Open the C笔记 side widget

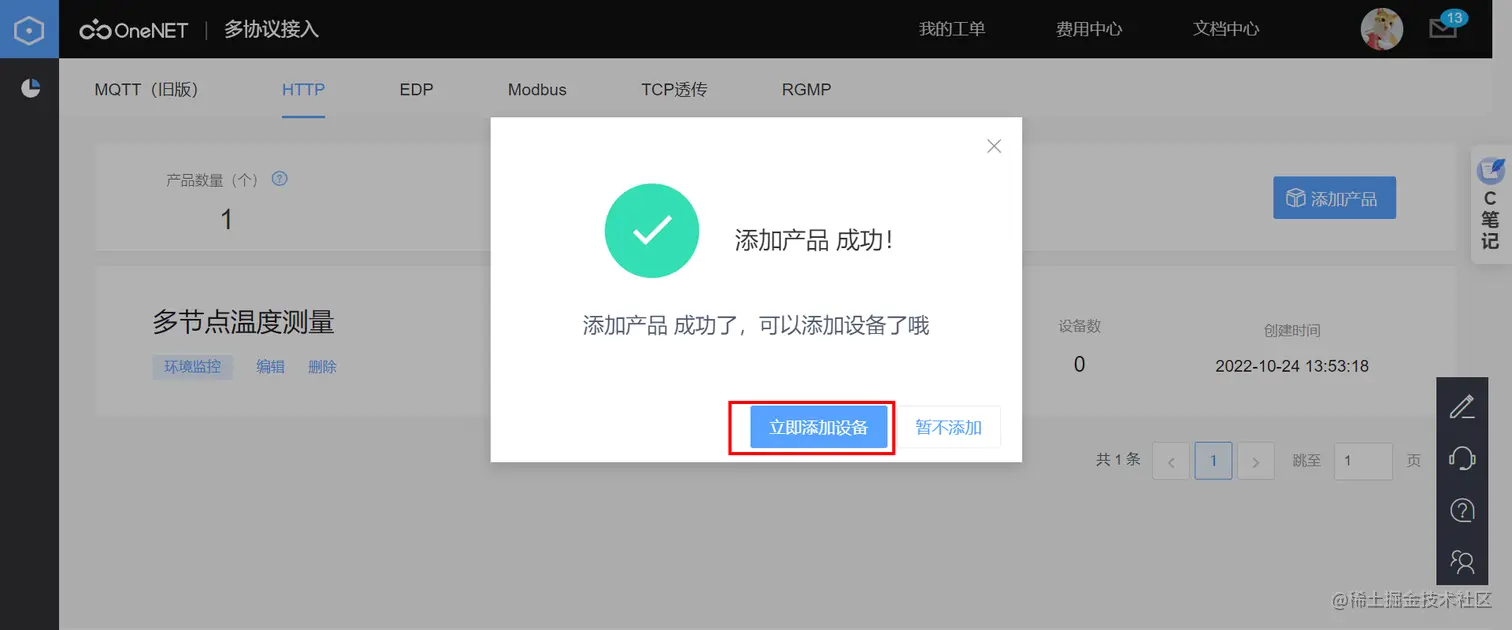click(1491, 205)
